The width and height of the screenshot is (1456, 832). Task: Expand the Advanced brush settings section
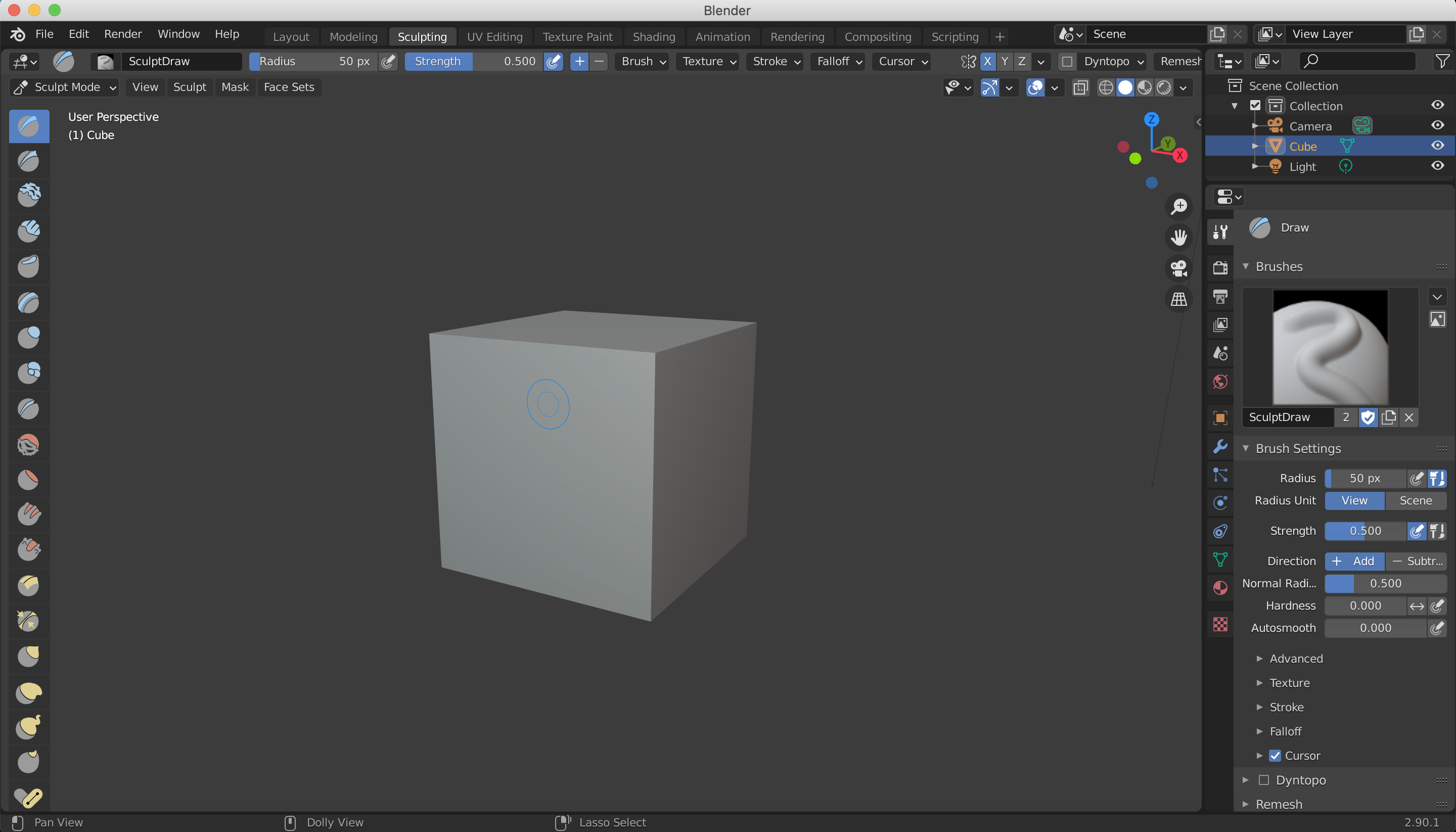tap(1295, 658)
